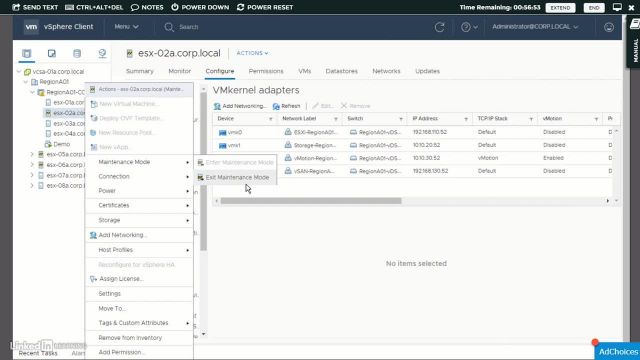Open the vSphere Client Menu dropdown
The image size is (640, 360).
[126, 27]
